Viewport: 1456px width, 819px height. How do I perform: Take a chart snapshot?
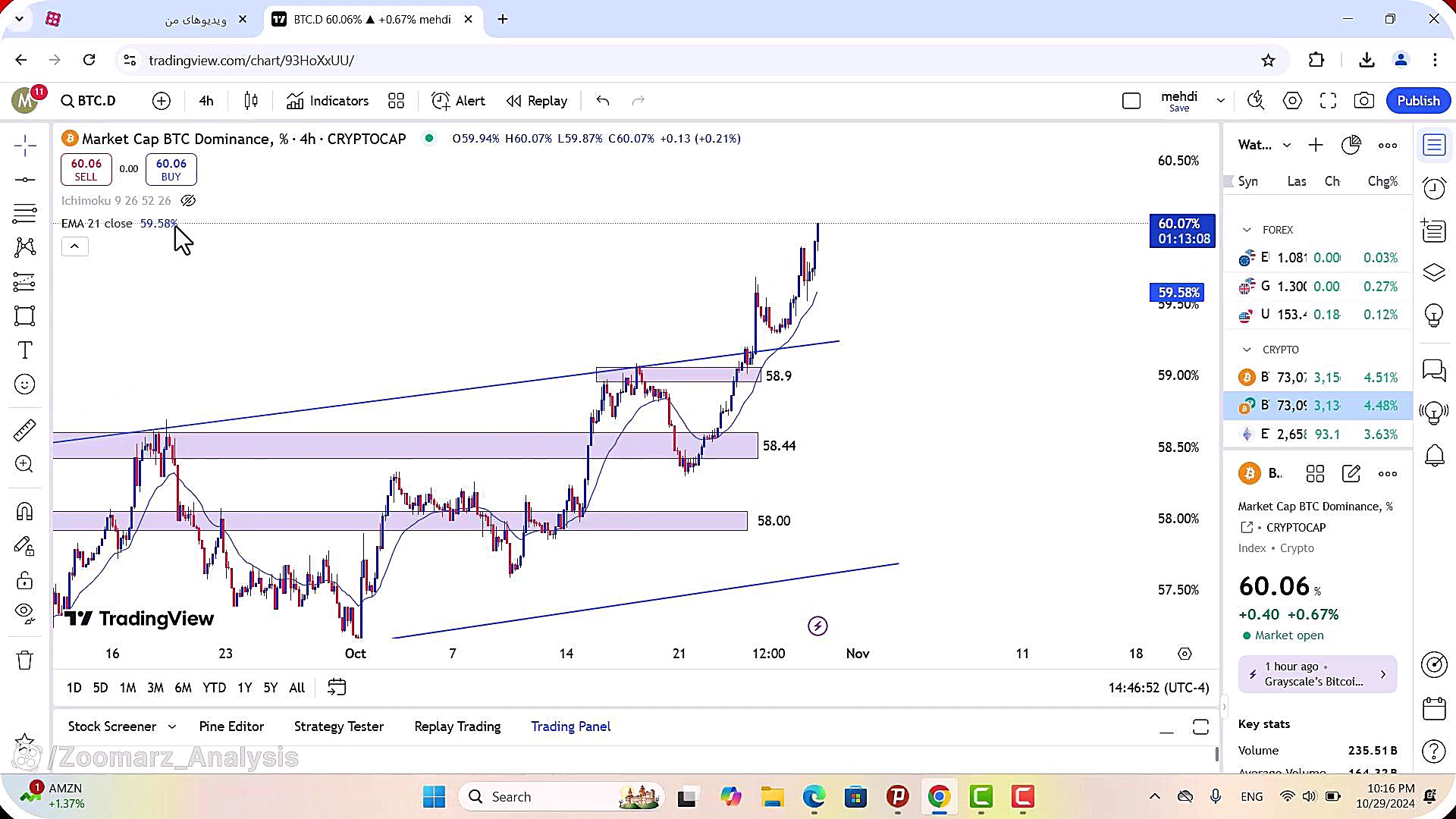(x=1363, y=101)
